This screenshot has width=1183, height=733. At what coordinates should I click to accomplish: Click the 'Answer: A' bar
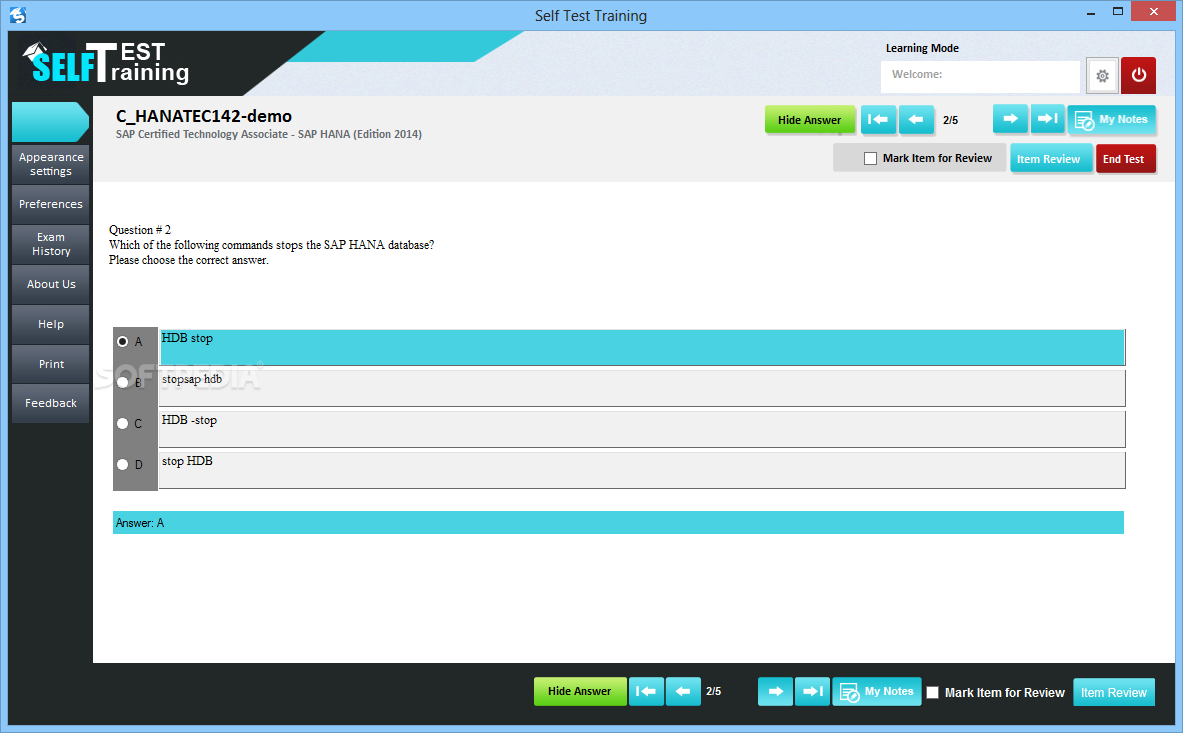pyautogui.click(x=618, y=523)
